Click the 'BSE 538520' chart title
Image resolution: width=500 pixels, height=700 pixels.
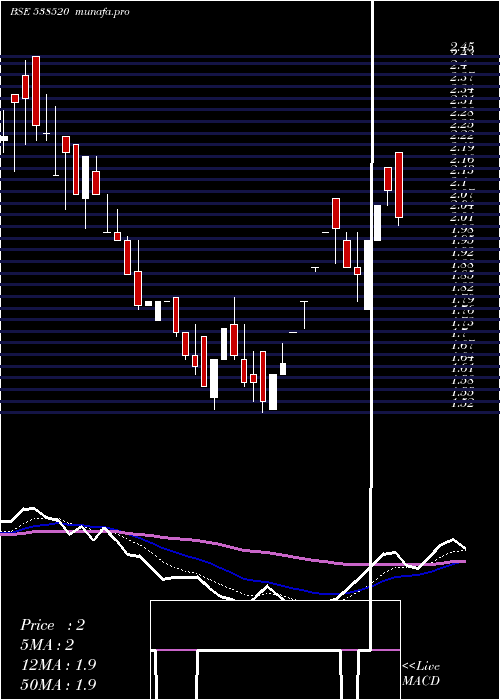[x=39, y=12]
